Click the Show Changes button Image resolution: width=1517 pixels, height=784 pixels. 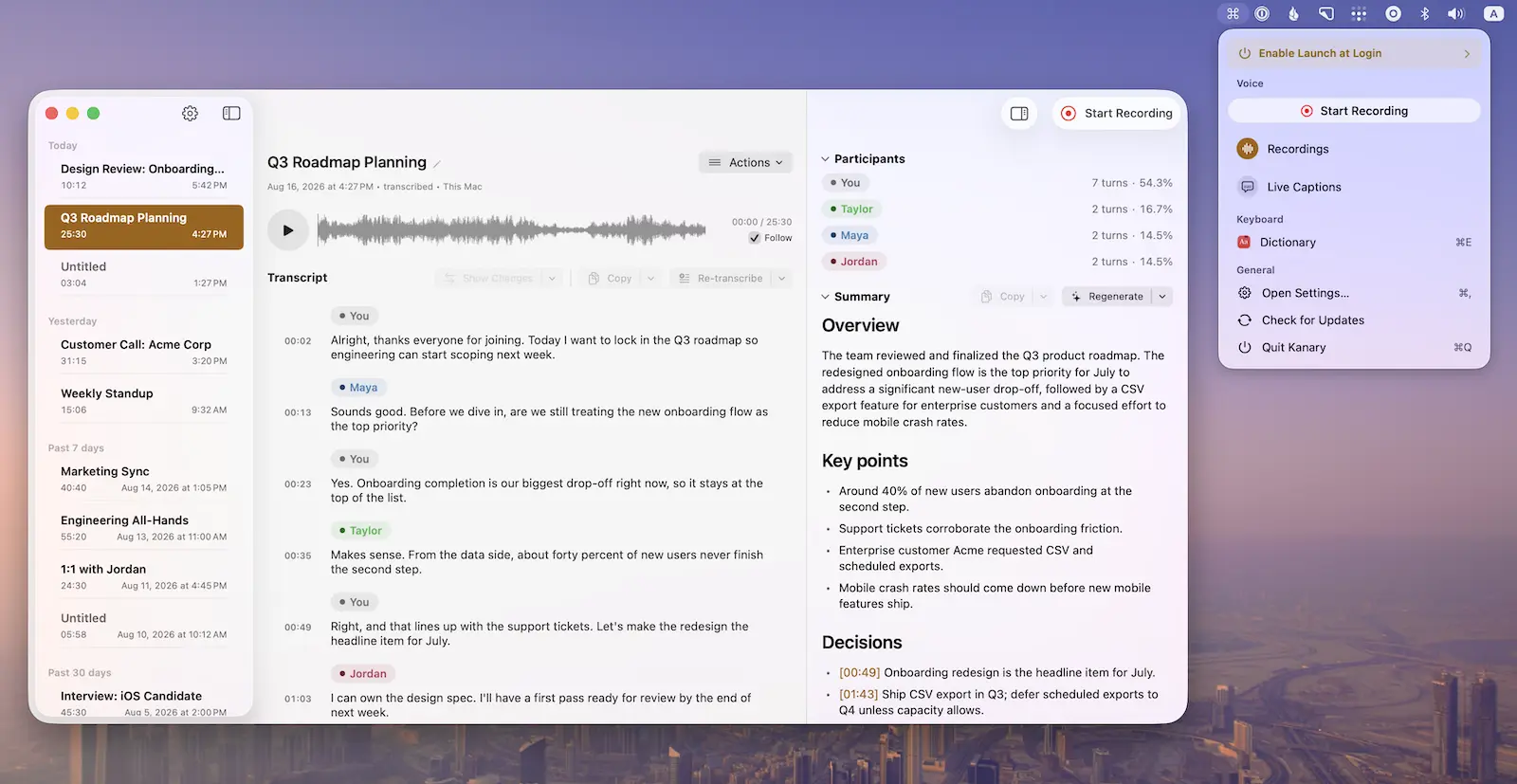click(489, 279)
